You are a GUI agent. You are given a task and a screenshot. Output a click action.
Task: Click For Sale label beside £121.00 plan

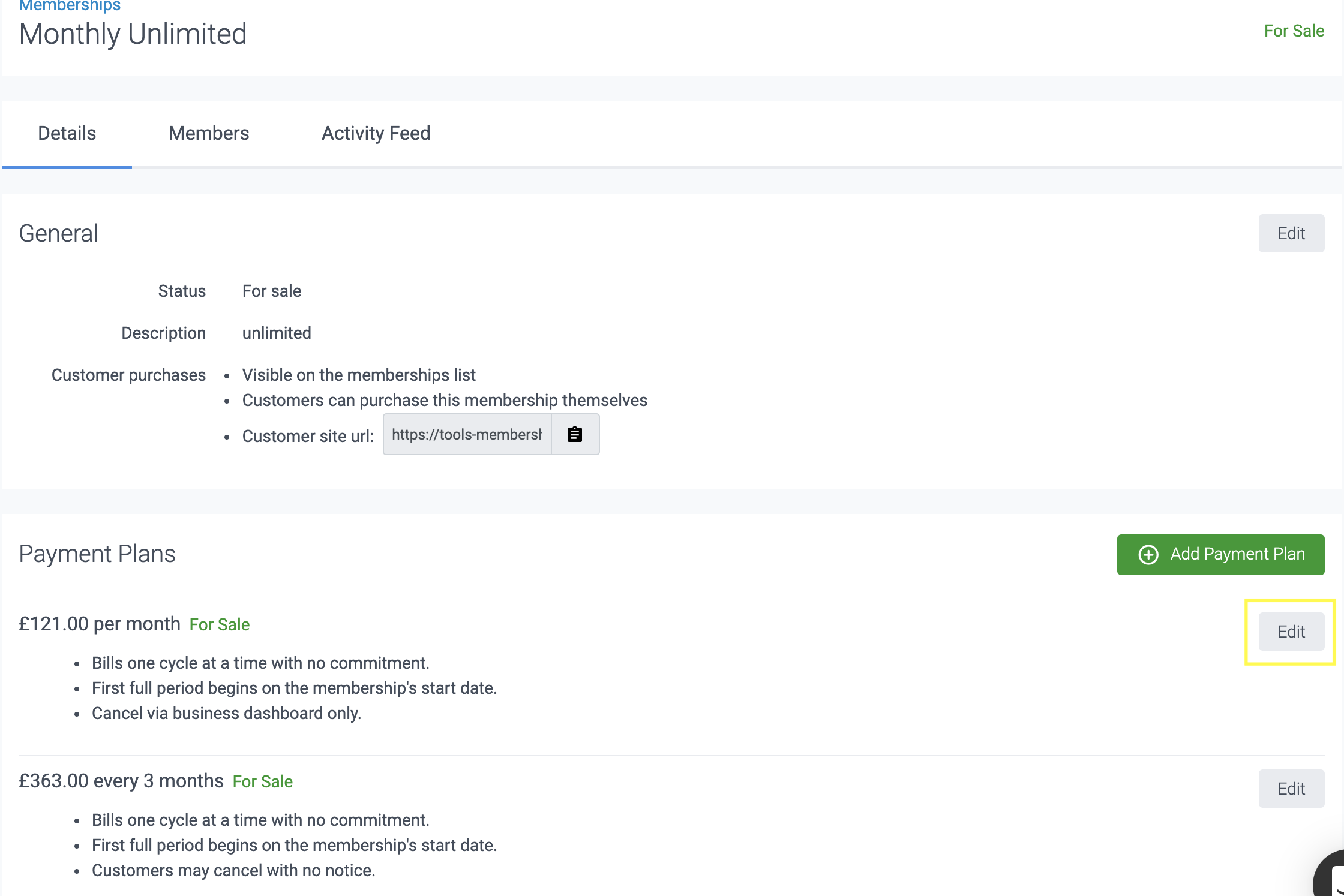pyautogui.click(x=219, y=625)
